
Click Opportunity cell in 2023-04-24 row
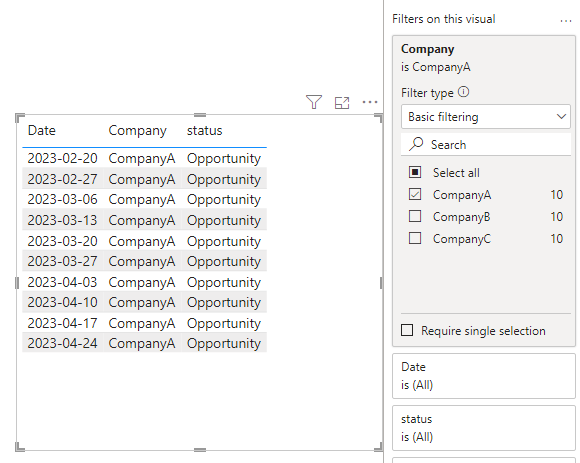pos(224,344)
